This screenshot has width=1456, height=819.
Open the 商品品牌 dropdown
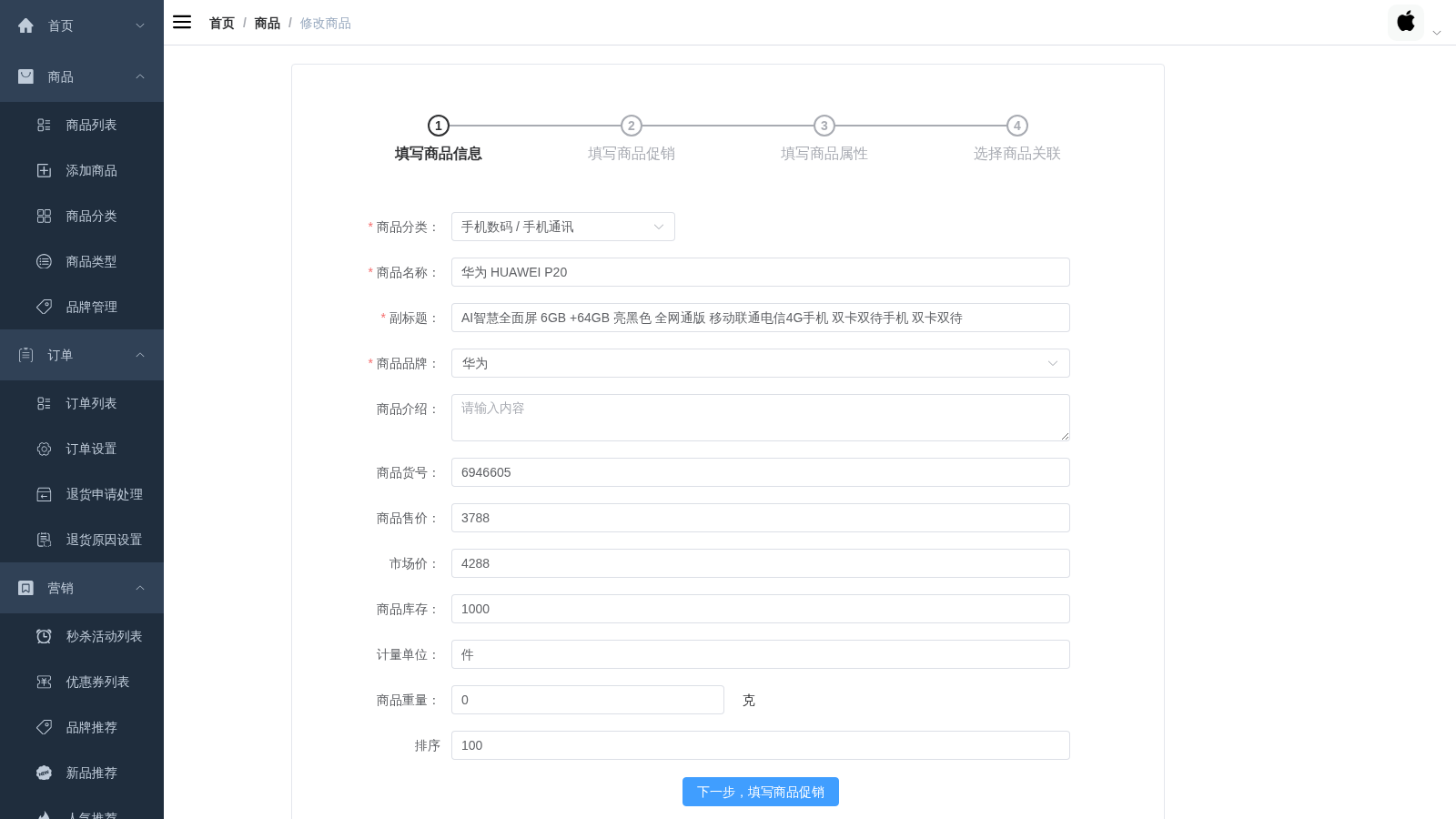[x=761, y=363]
